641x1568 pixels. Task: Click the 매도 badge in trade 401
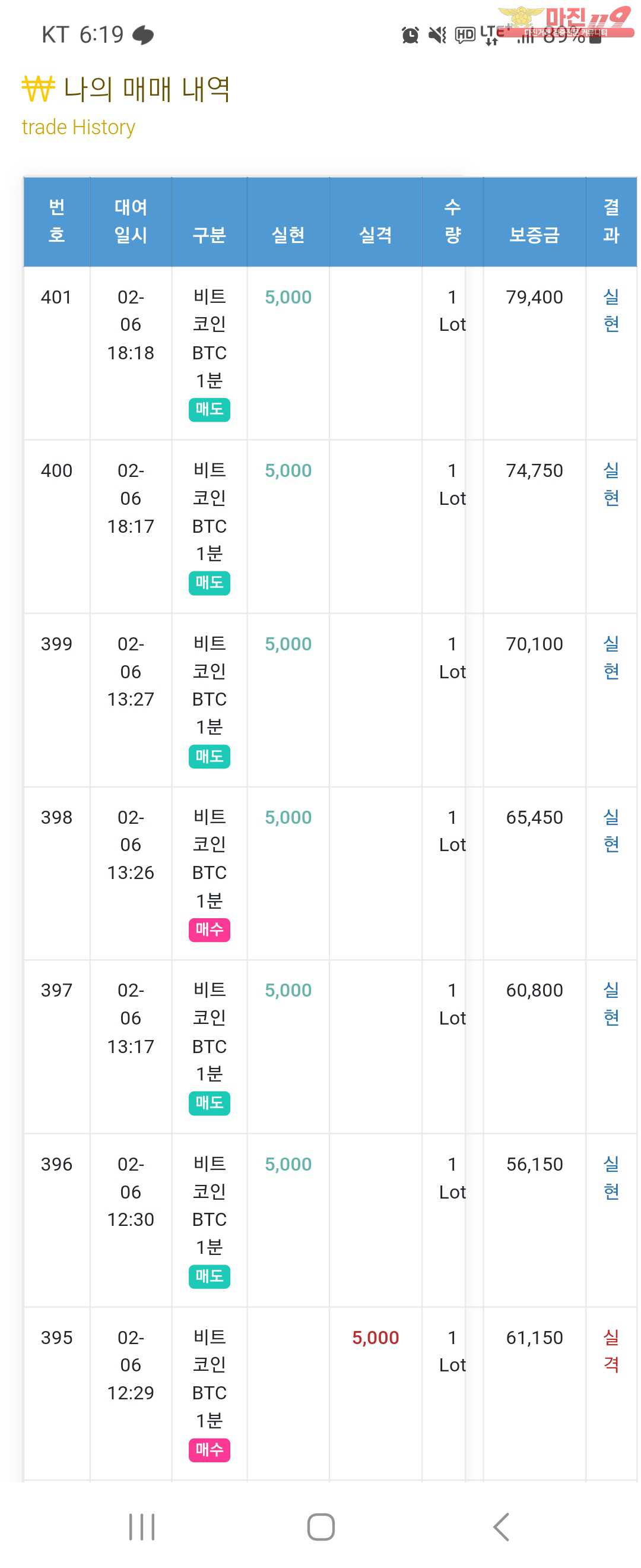[209, 409]
